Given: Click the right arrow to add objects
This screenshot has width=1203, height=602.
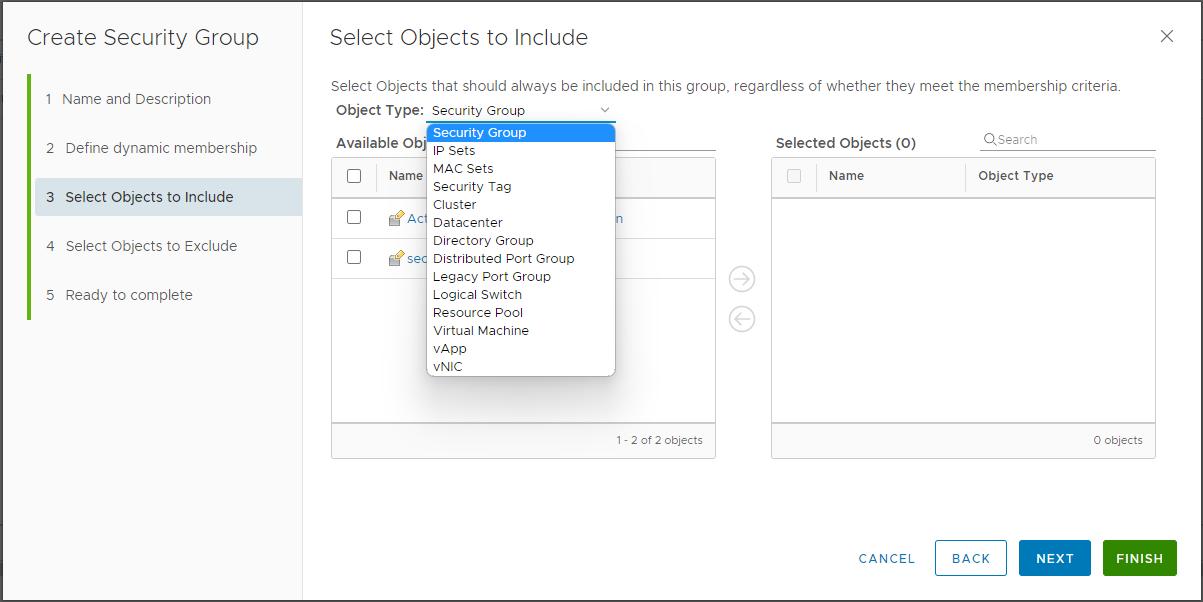Looking at the screenshot, I should point(742,279).
